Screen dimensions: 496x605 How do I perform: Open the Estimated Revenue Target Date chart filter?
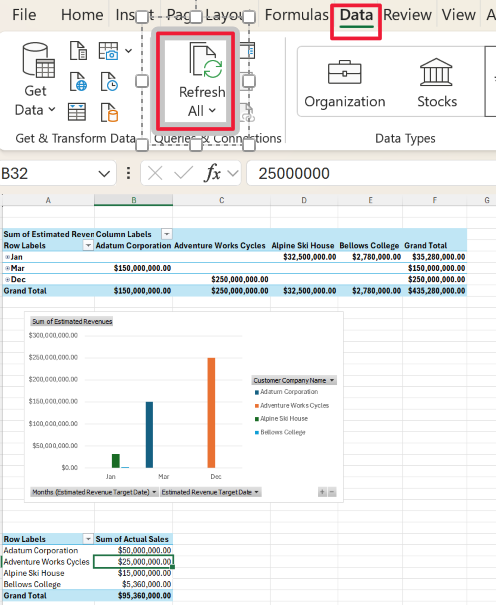tap(211, 492)
